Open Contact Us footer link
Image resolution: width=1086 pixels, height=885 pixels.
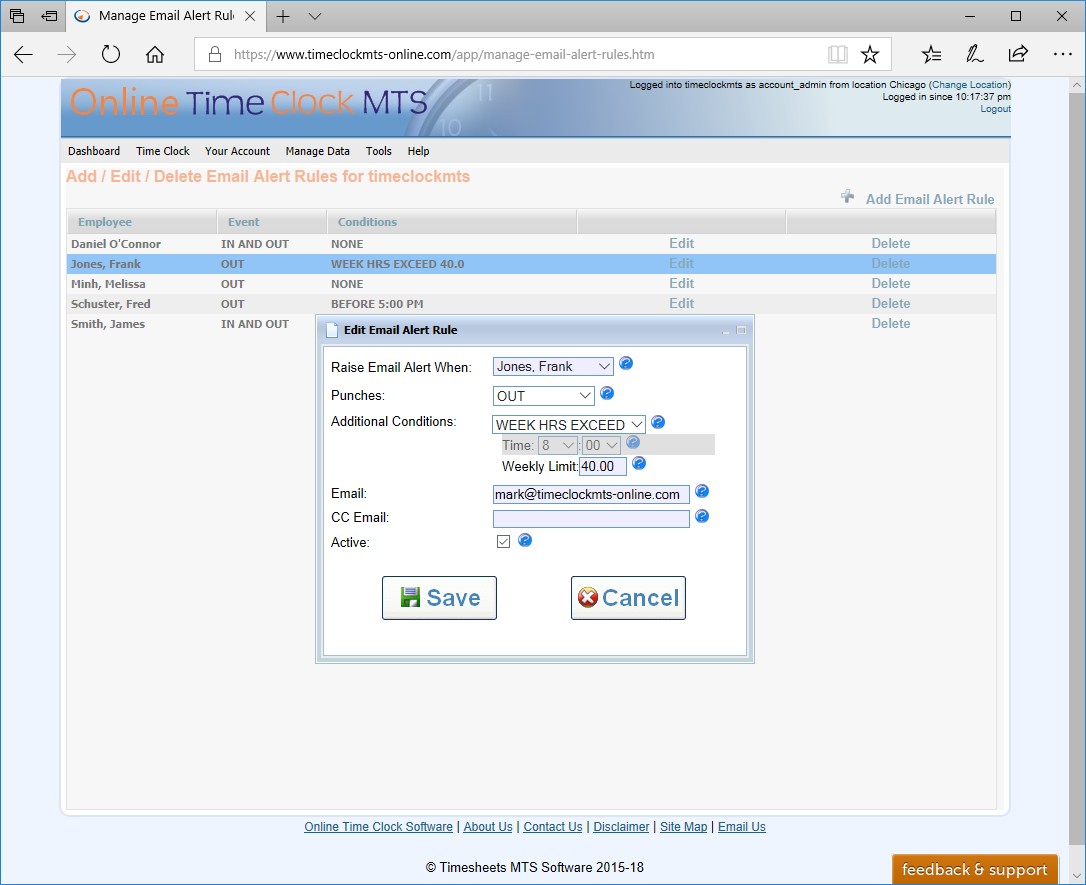(x=553, y=827)
